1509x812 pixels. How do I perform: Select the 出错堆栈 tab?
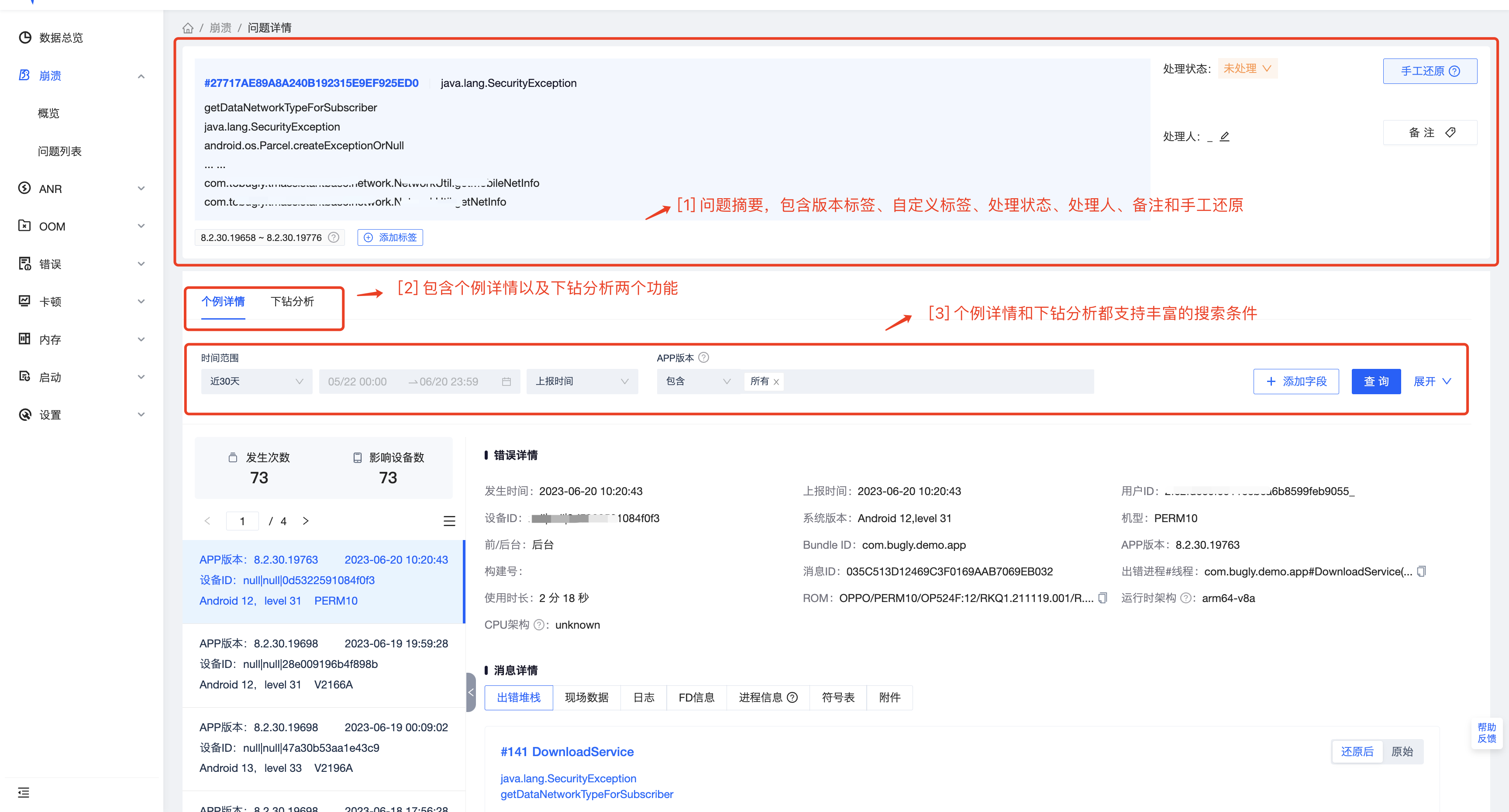518,697
